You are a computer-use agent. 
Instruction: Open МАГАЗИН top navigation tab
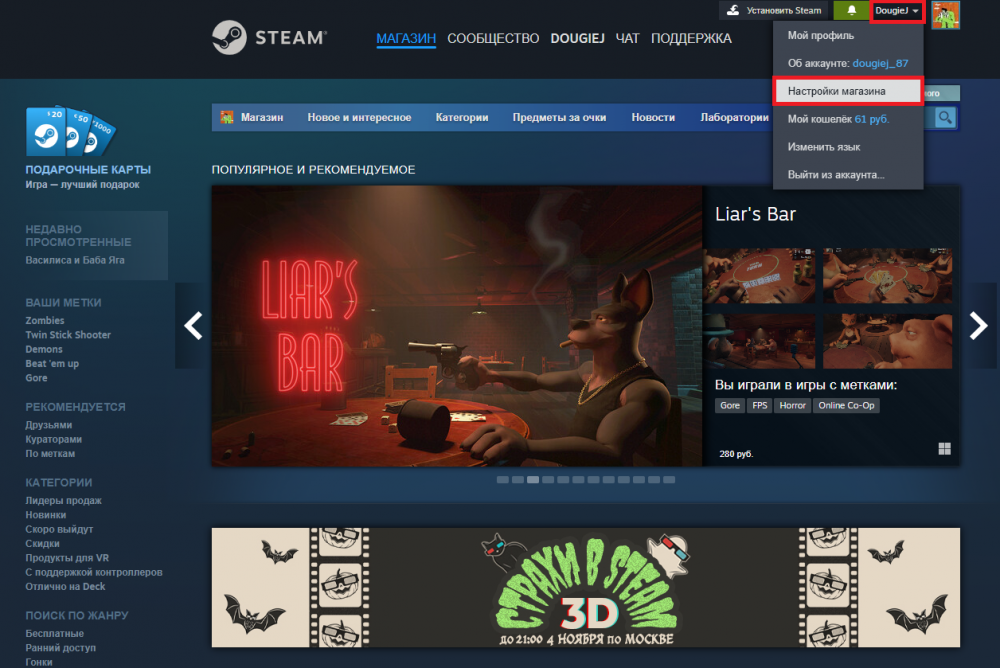pos(406,38)
